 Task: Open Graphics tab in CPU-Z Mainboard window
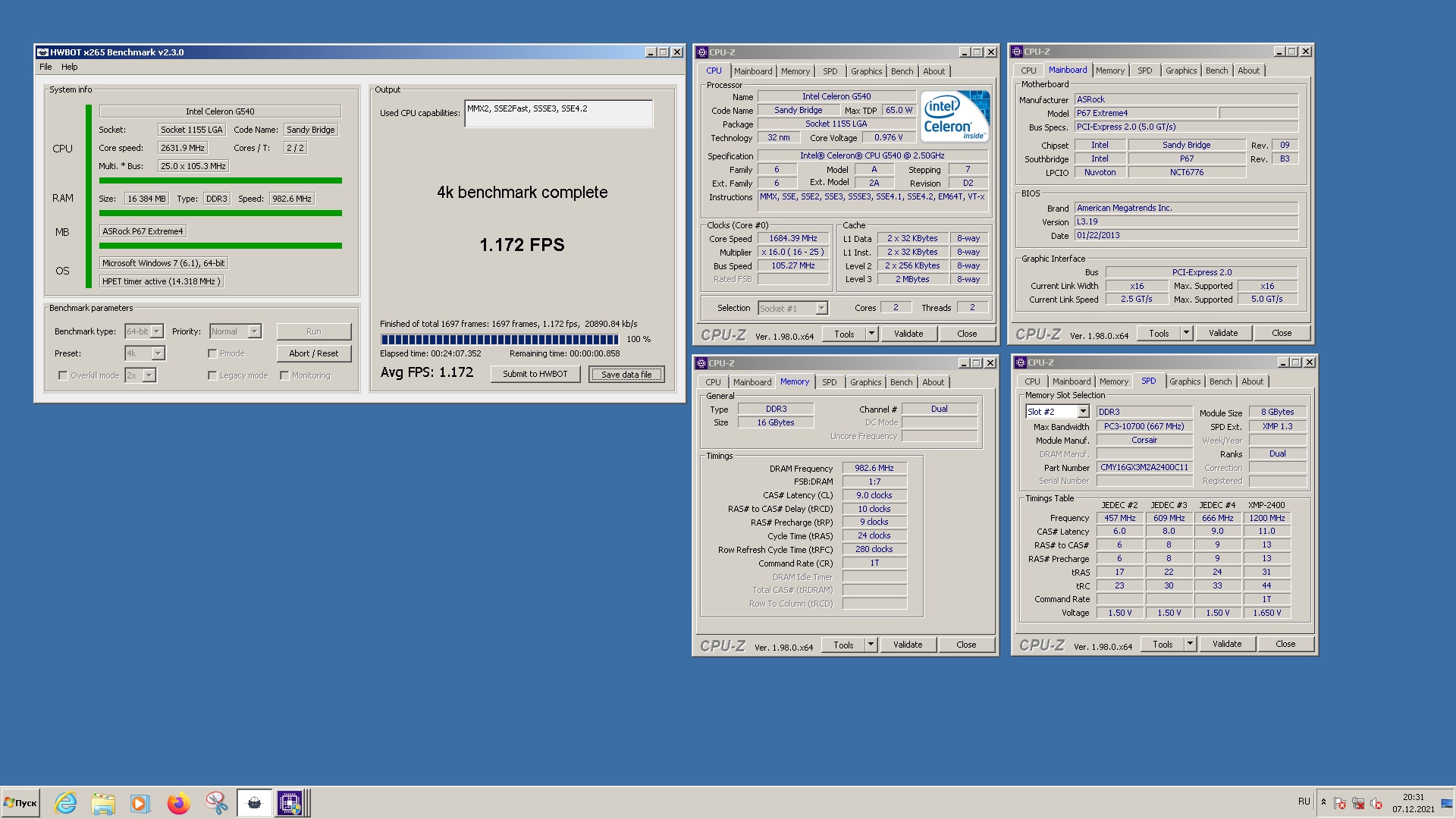(x=1181, y=71)
